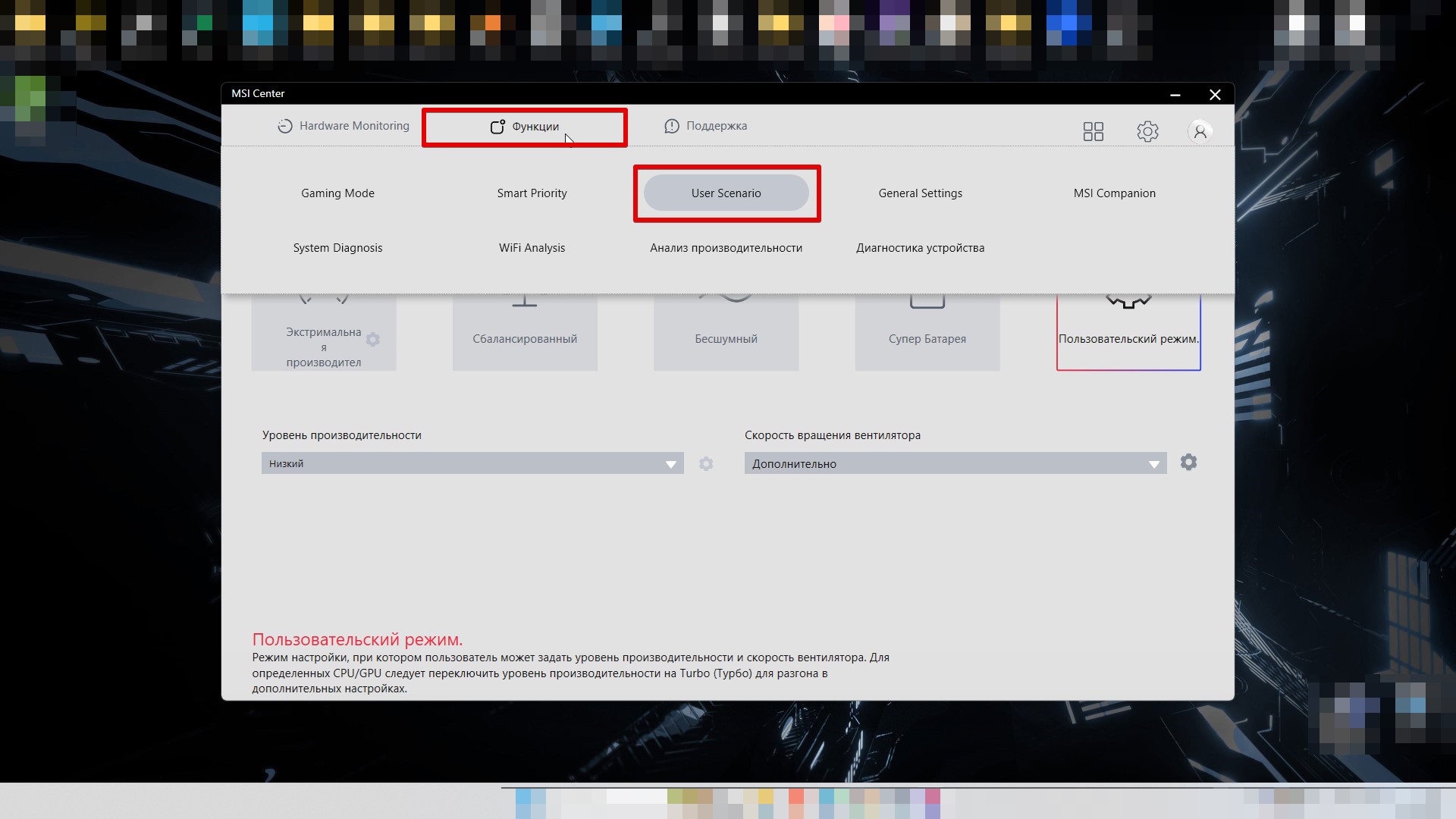Click the Функции tab icon

point(497,127)
